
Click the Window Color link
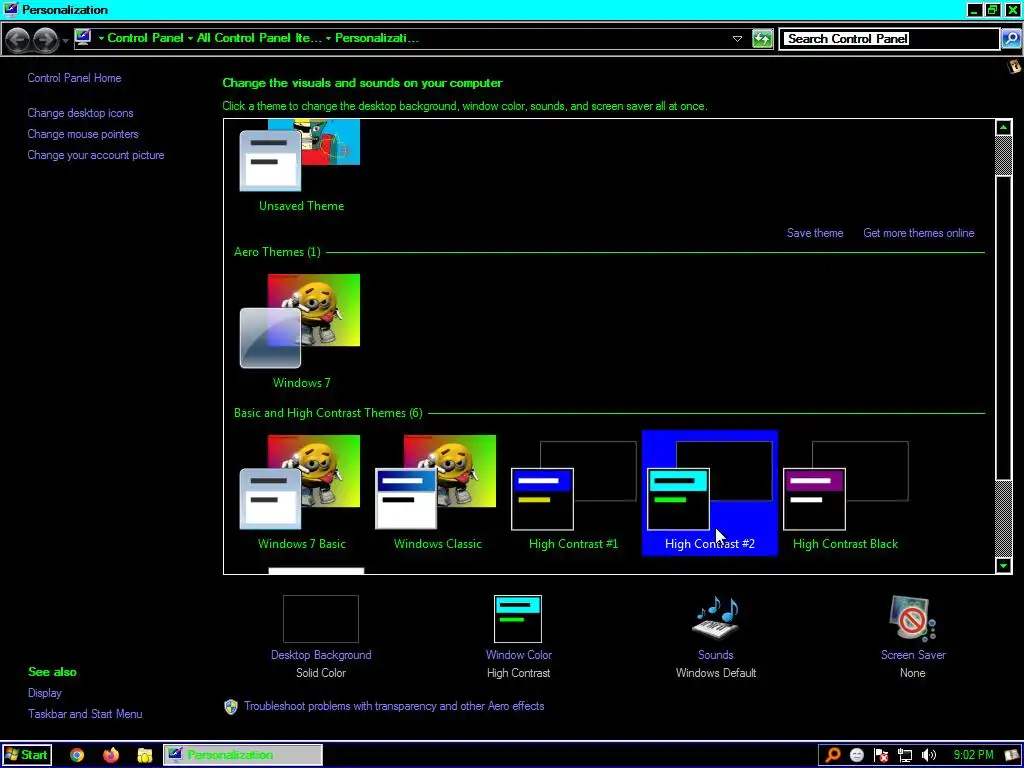click(x=519, y=655)
